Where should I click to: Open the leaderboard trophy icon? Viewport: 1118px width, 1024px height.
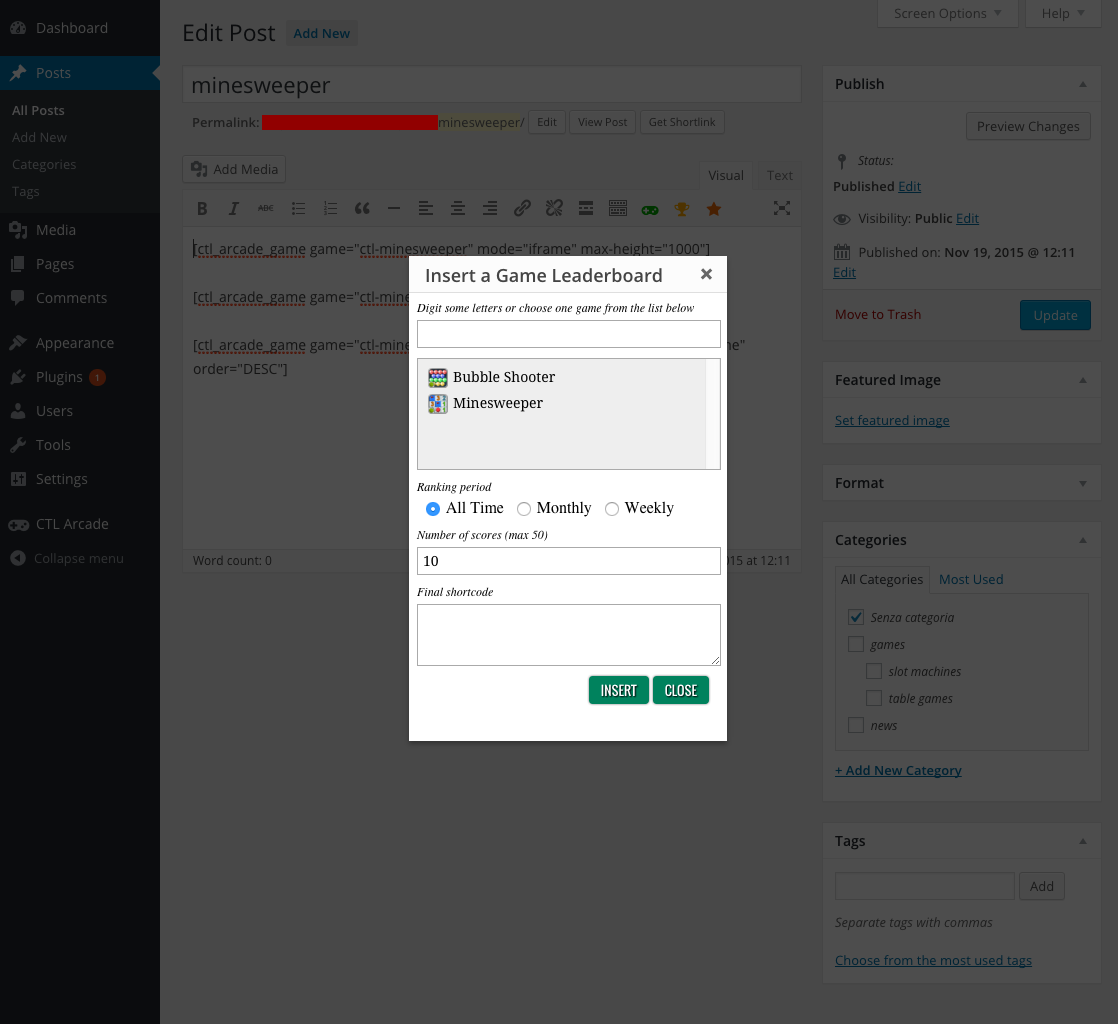(x=682, y=208)
